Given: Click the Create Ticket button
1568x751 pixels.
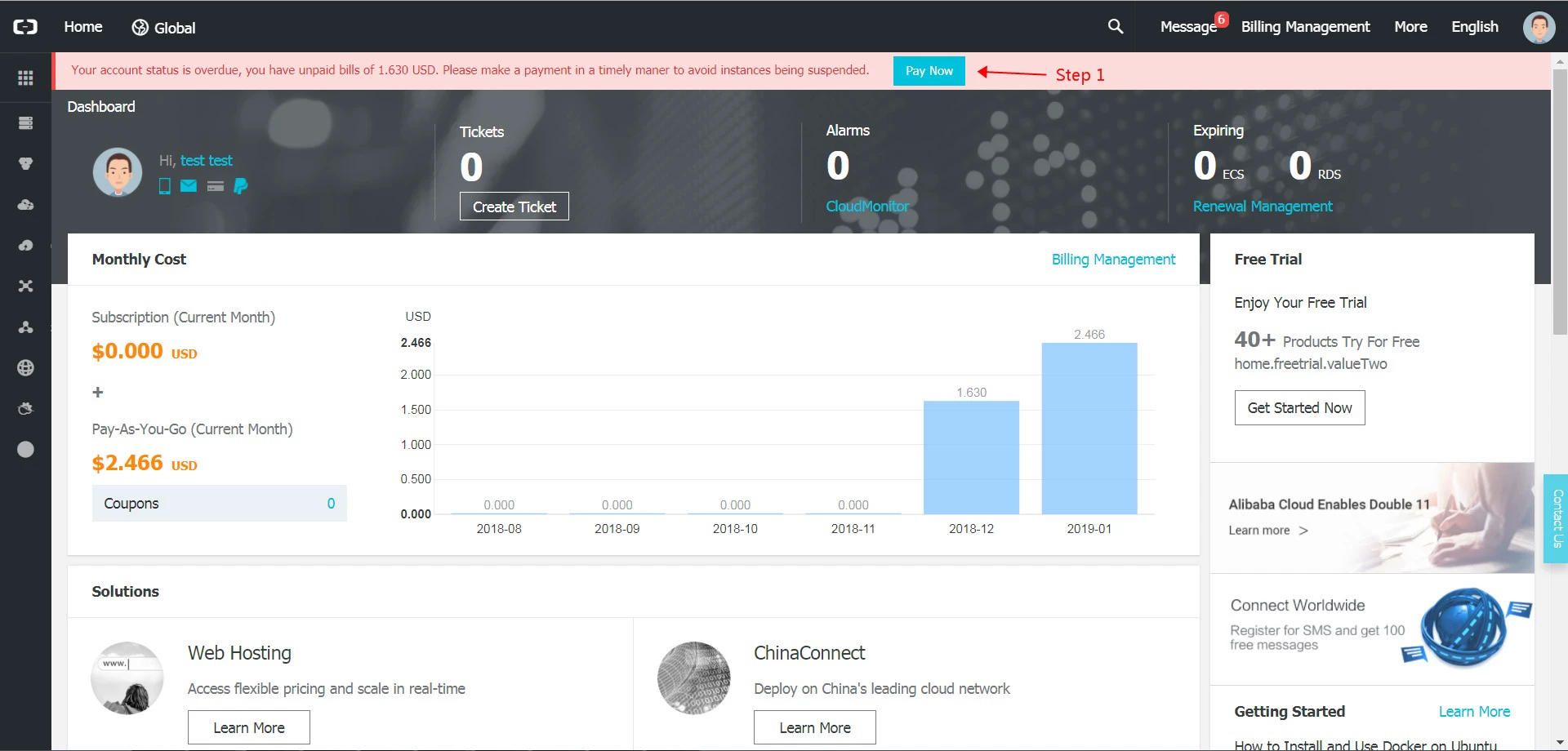Looking at the screenshot, I should (x=514, y=207).
